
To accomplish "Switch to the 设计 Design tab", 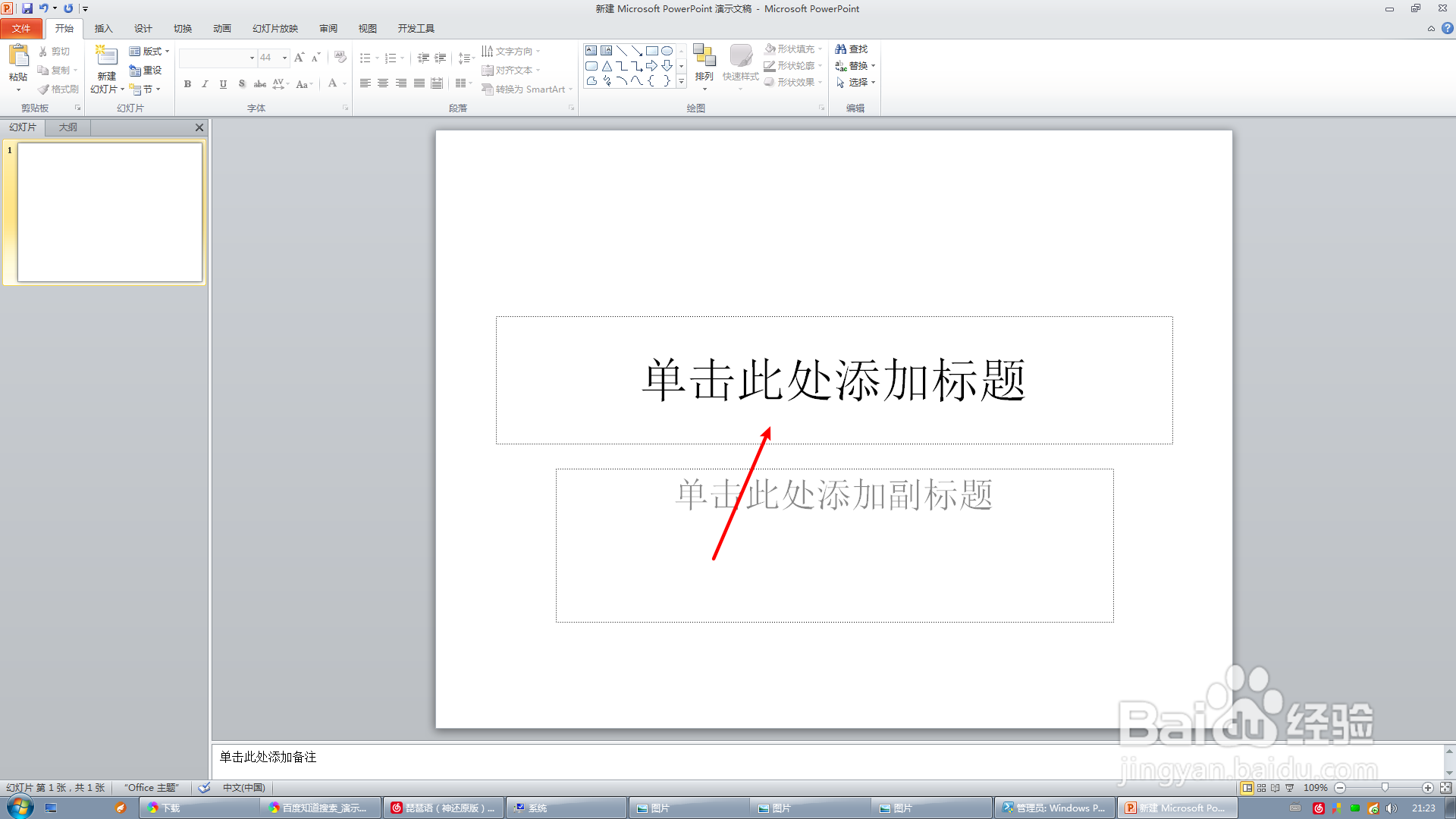I will pyautogui.click(x=143, y=29).
